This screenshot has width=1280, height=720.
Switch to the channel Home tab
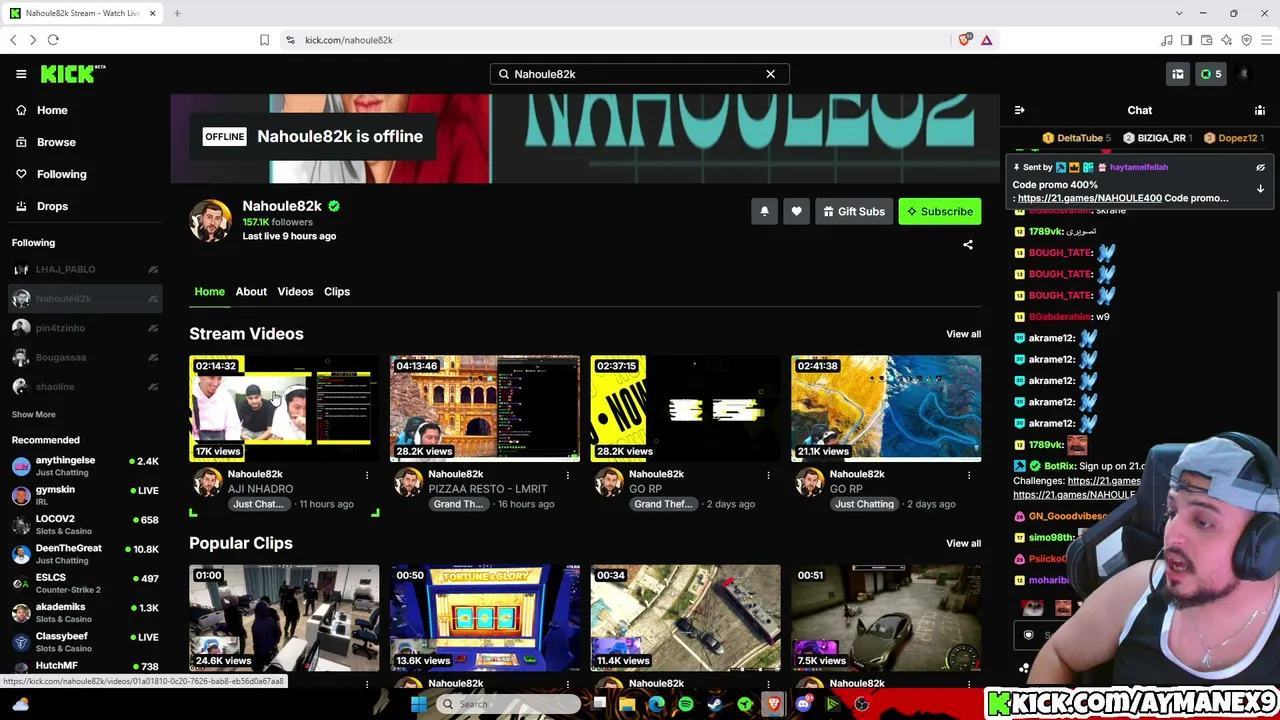click(209, 291)
